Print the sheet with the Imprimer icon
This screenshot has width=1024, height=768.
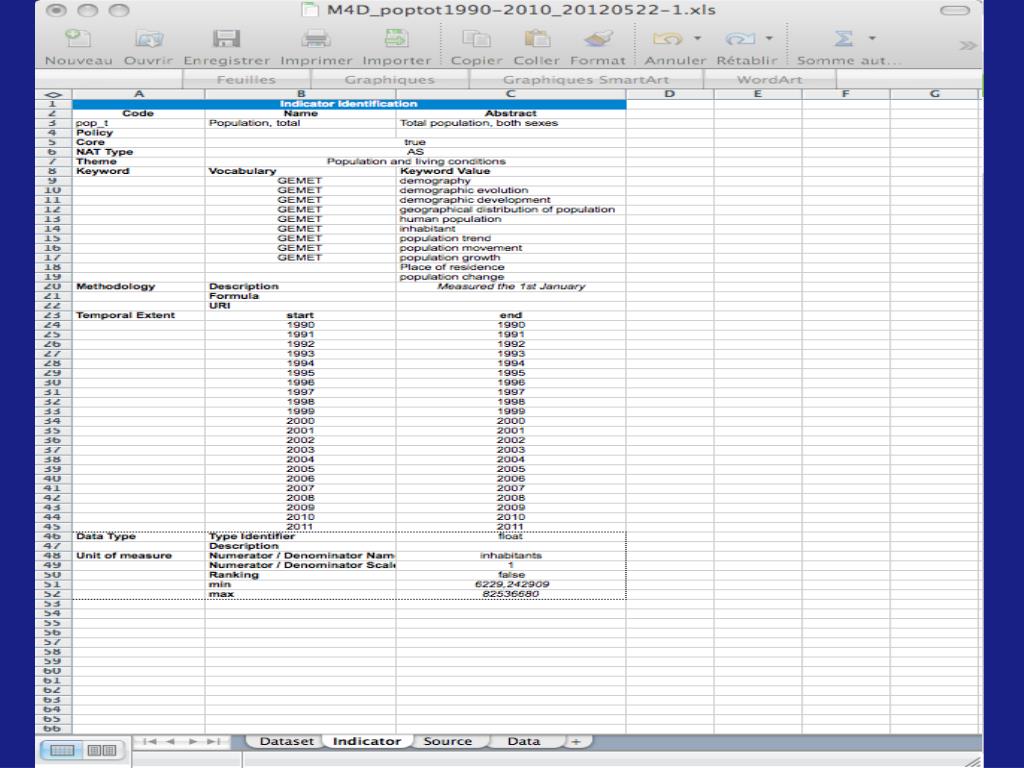(316, 39)
